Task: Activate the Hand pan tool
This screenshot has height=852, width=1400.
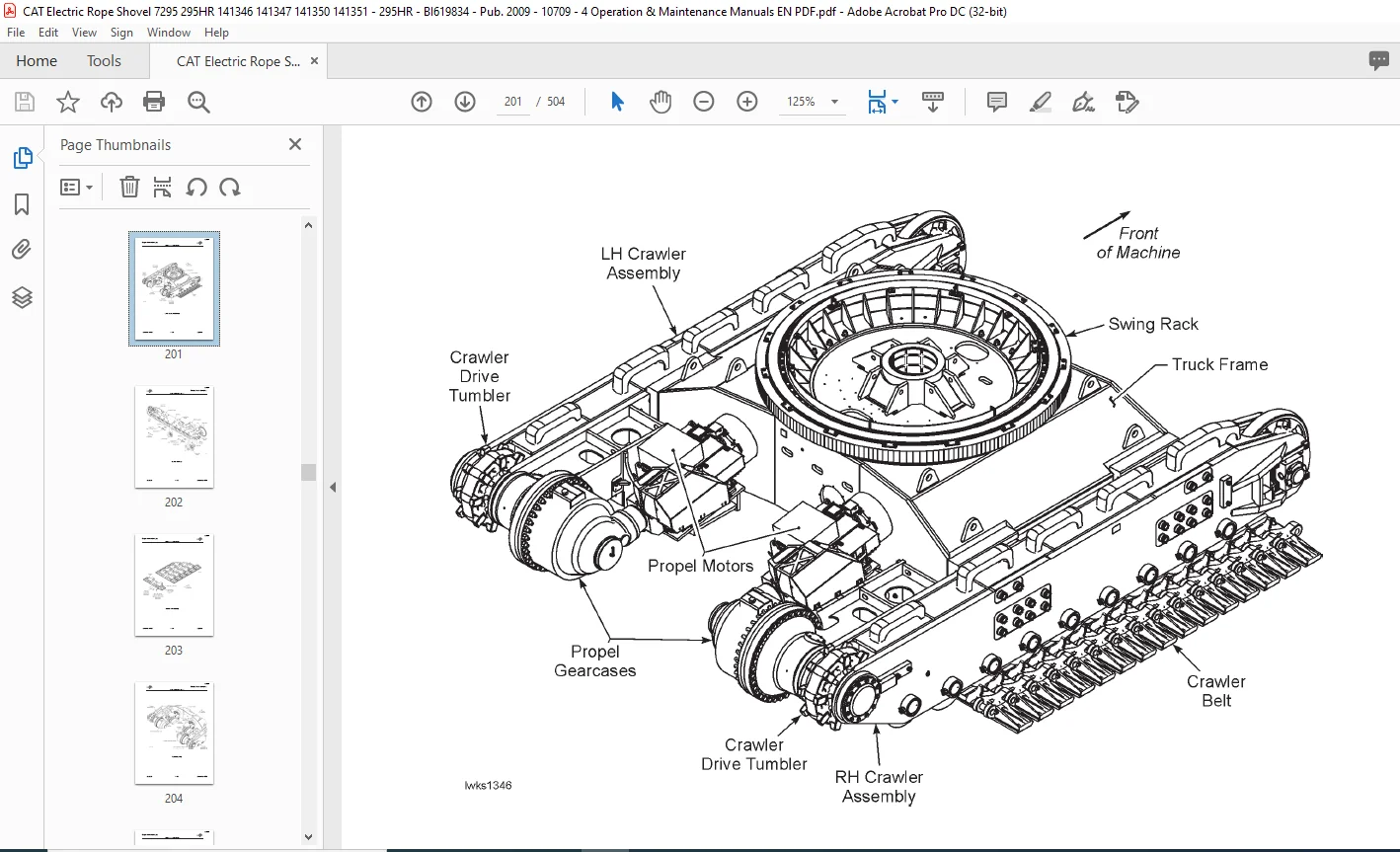Action: pos(661,102)
